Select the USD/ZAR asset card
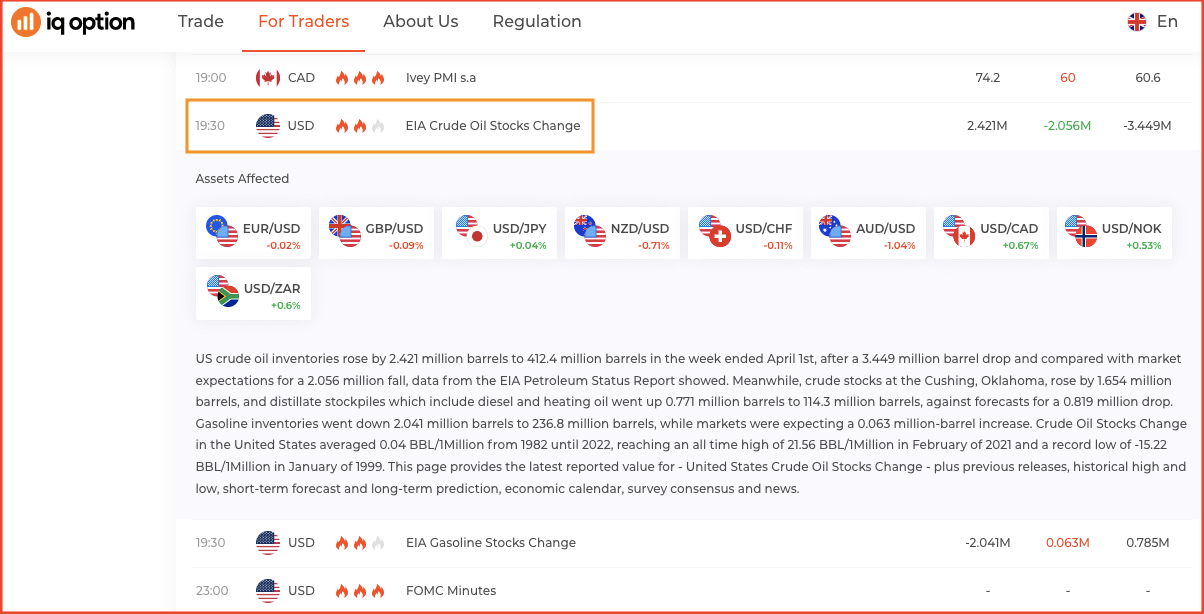This screenshot has width=1204, height=614. click(253, 293)
